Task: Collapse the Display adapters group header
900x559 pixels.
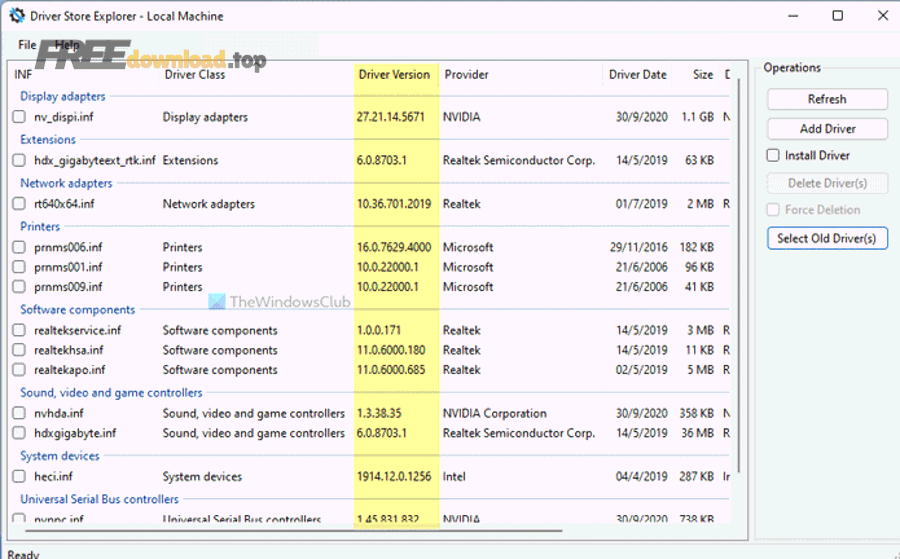Action: click(x=63, y=96)
